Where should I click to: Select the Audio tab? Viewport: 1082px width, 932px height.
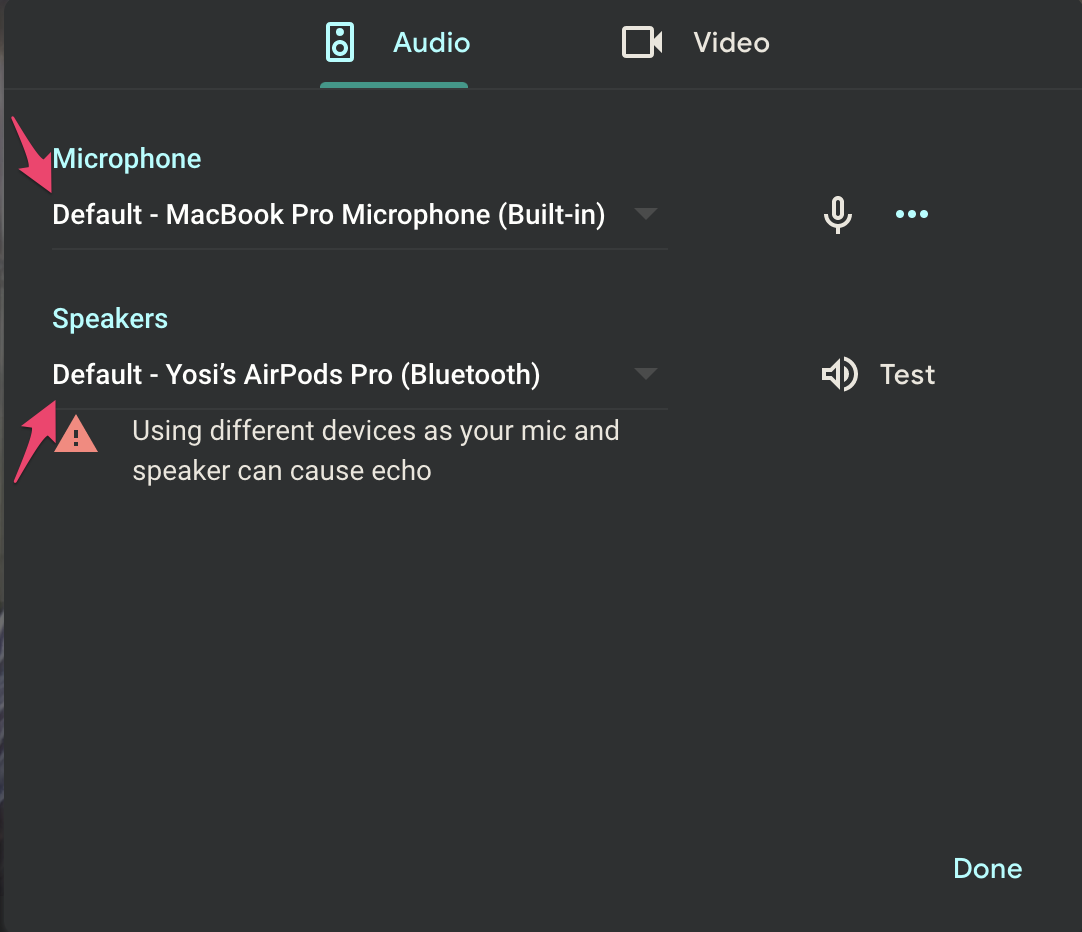430,42
